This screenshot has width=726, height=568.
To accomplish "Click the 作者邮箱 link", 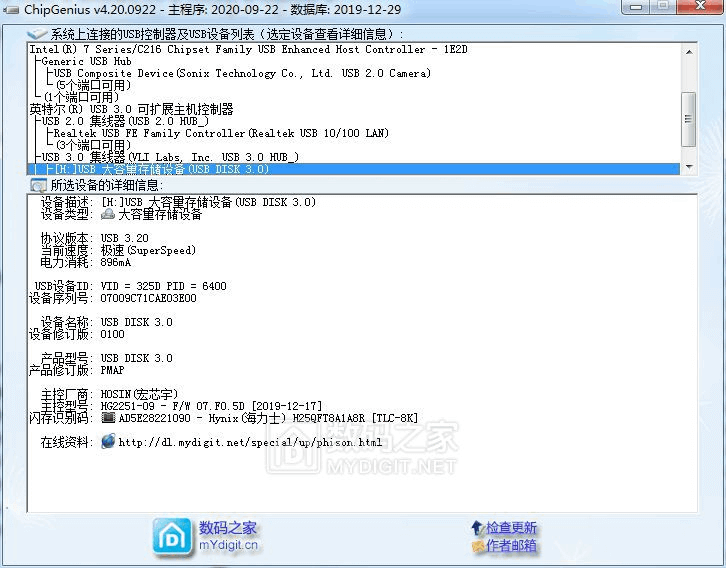I will (x=511, y=546).
